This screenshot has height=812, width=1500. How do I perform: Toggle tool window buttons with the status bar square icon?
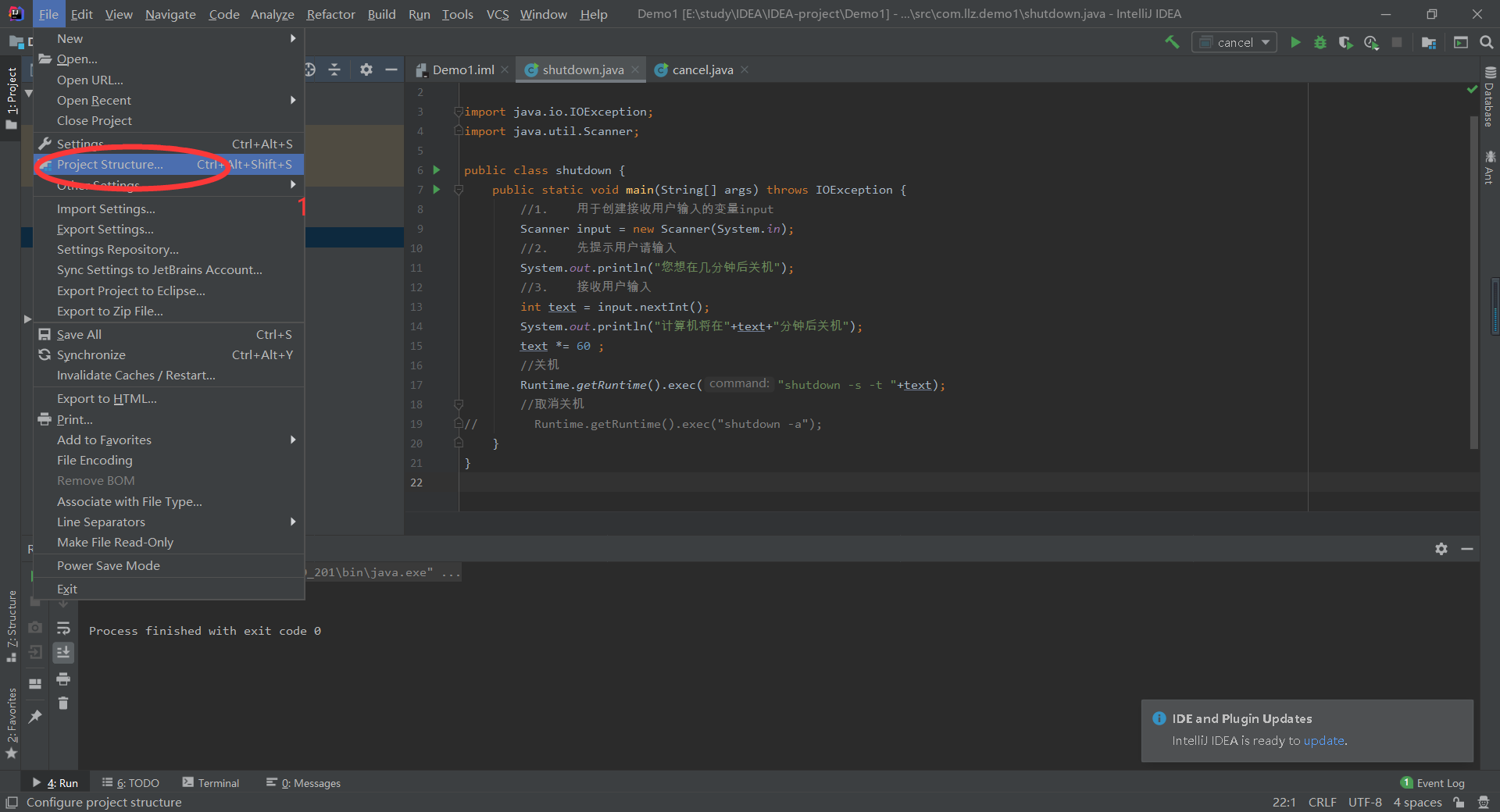12,802
